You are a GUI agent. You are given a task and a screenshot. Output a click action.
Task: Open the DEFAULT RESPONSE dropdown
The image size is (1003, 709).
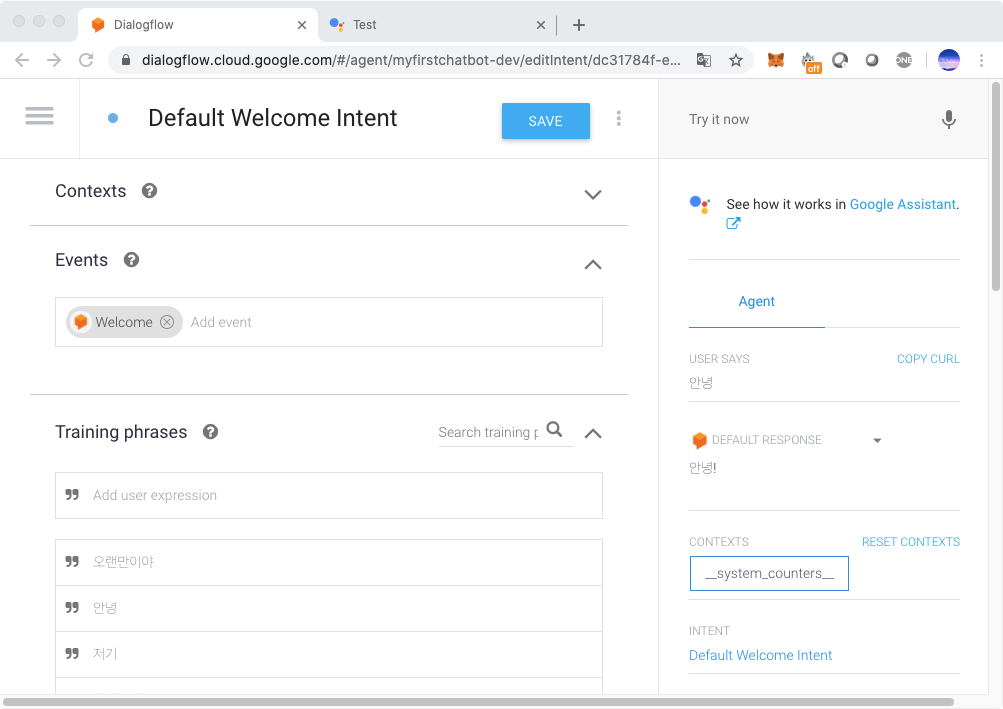(x=878, y=440)
